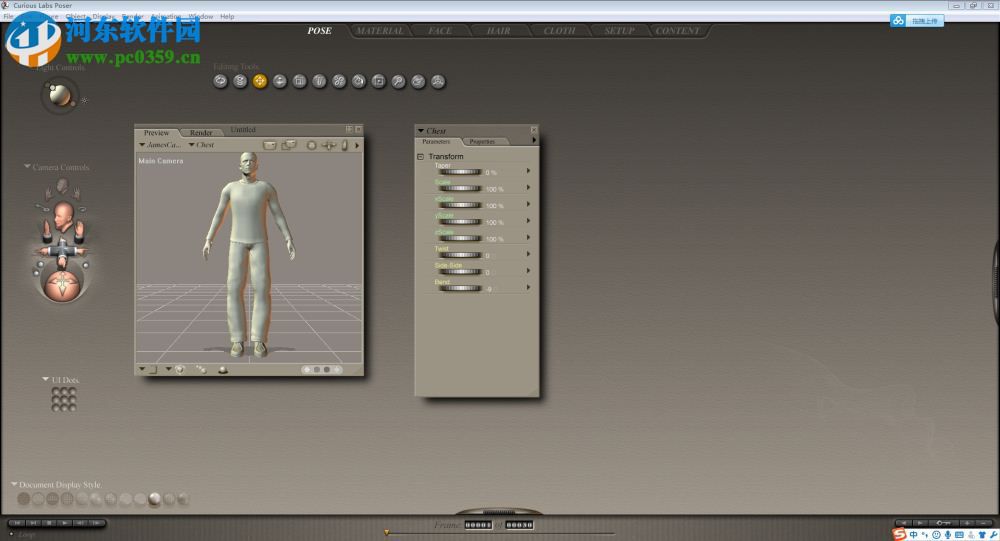The height and width of the screenshot is (541, 1000).
Task: Click the highlighted Translate/Pull tool
Action: [260, 81]
